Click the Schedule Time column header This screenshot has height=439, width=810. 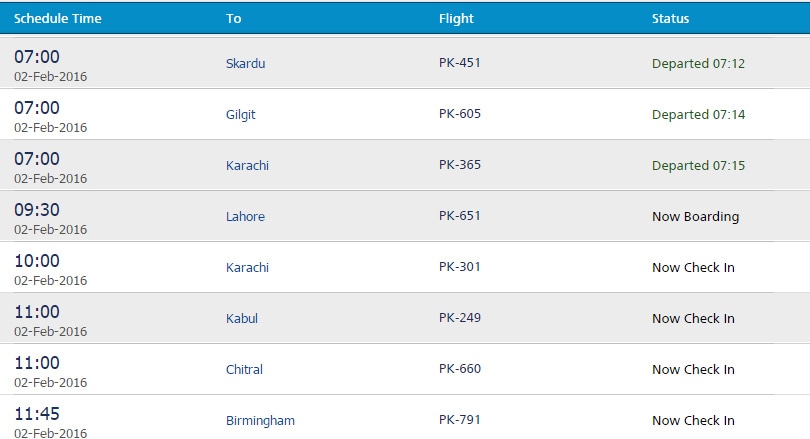[x=57, y=19]
